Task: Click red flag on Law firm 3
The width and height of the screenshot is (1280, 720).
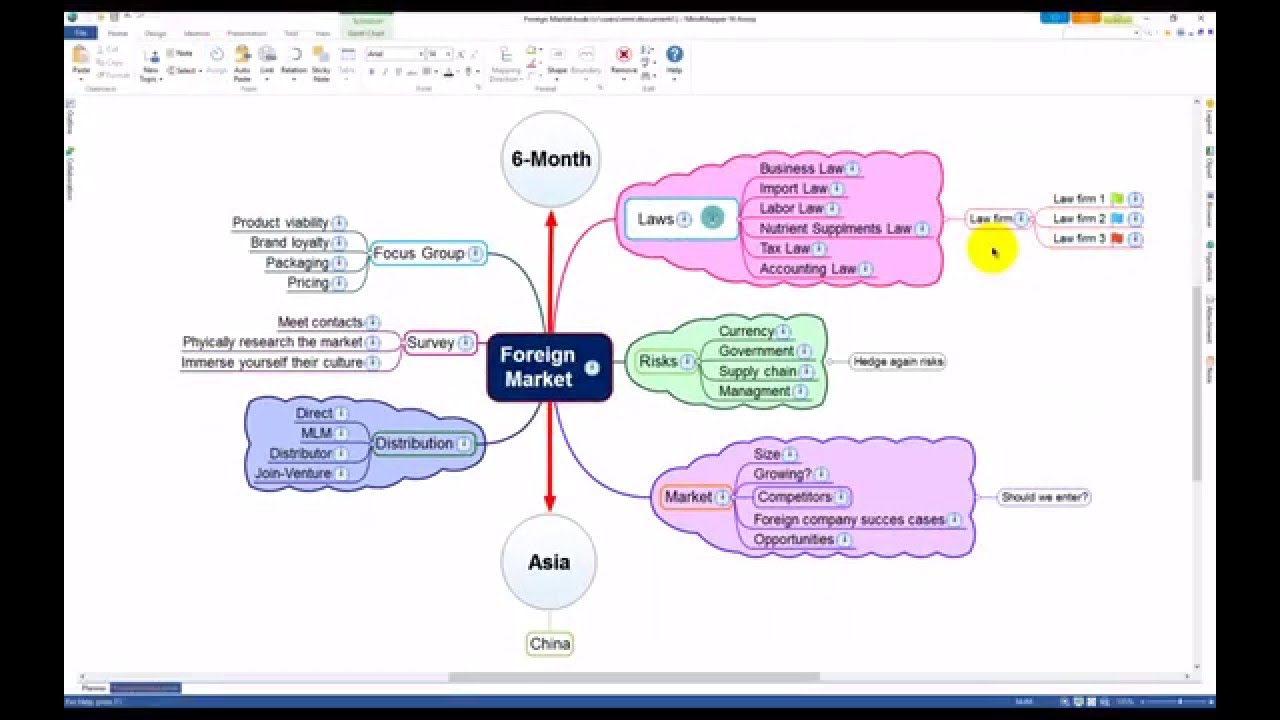Action: point(1117,239)
